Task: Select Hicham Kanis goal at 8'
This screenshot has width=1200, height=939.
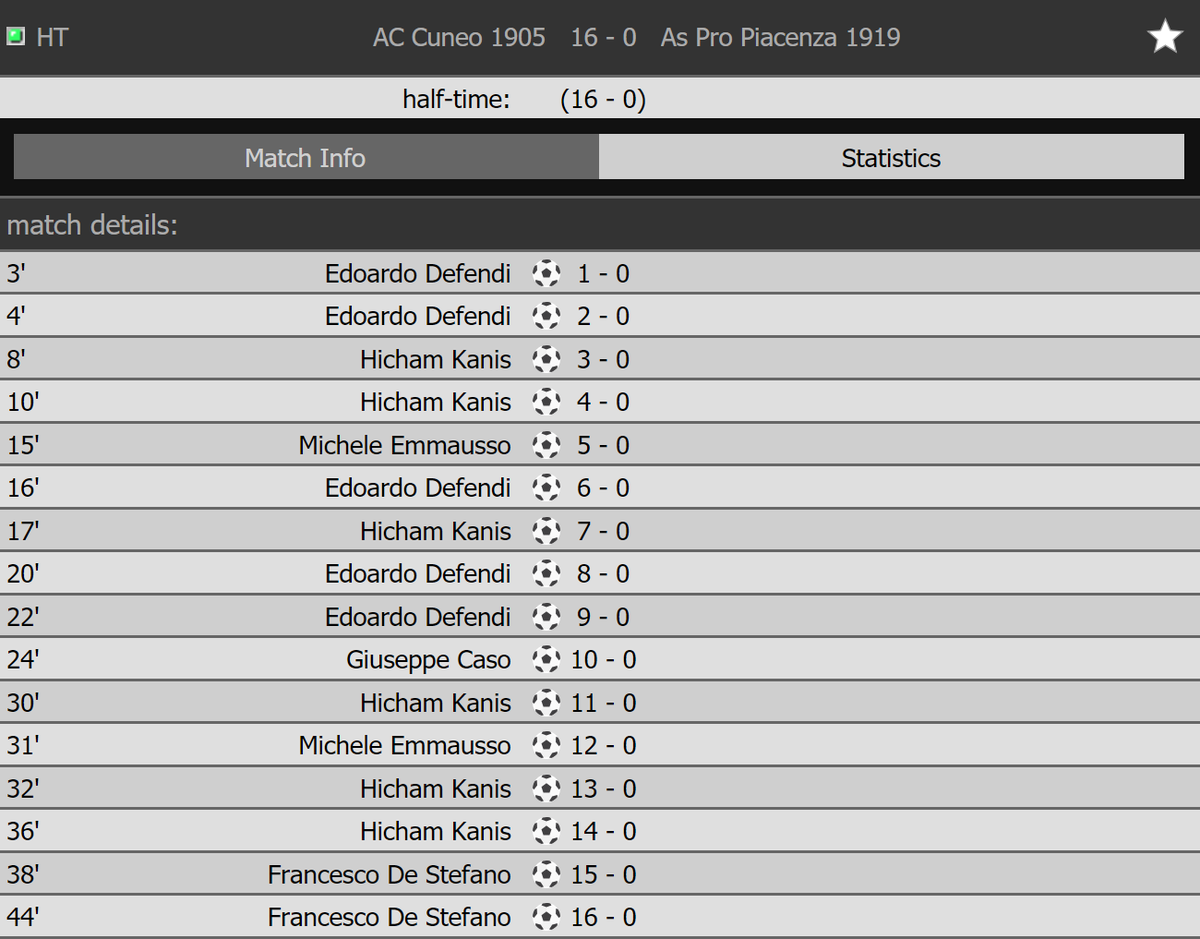Action: pos(435,359)
